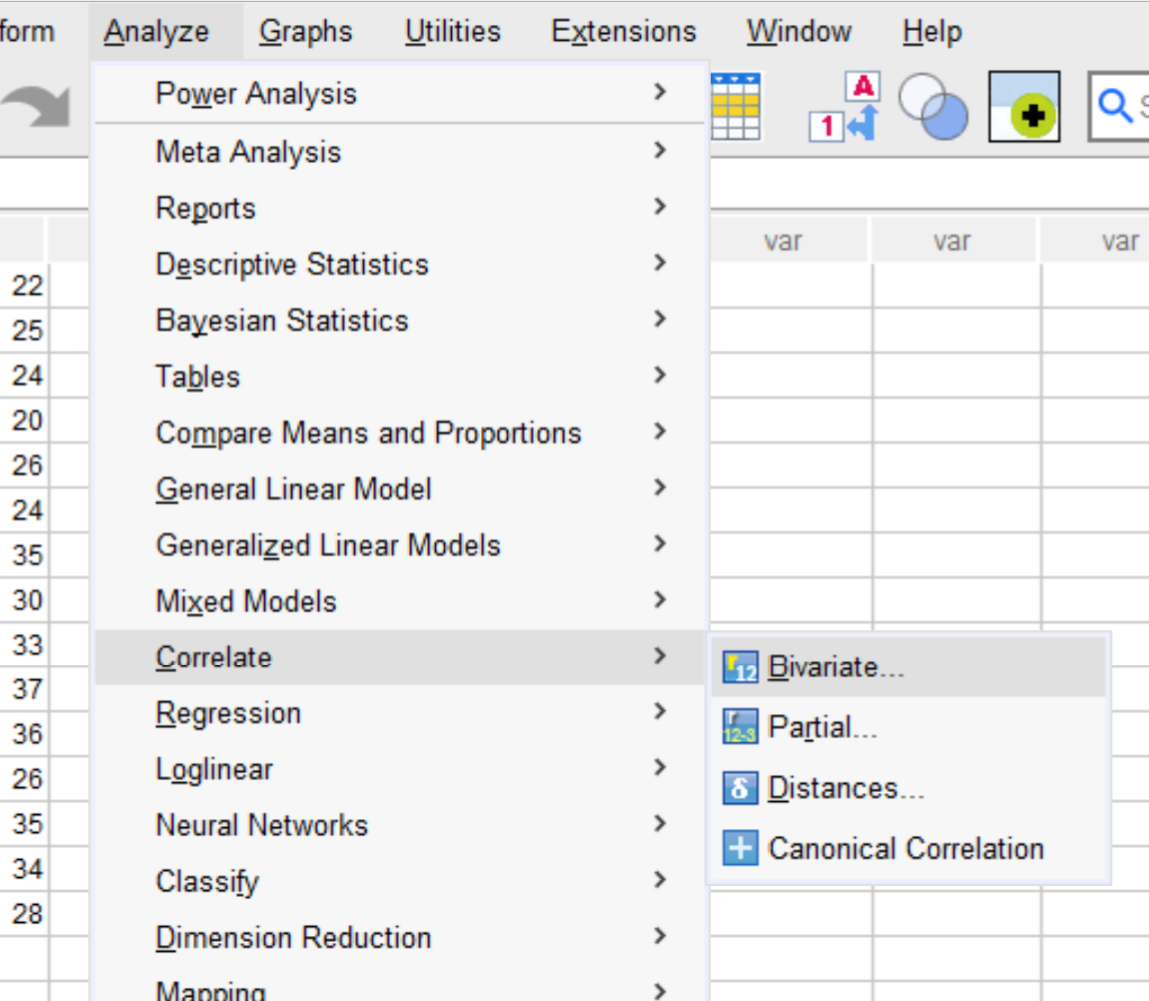Click the magnifier search icon

tap(1115, 106)
